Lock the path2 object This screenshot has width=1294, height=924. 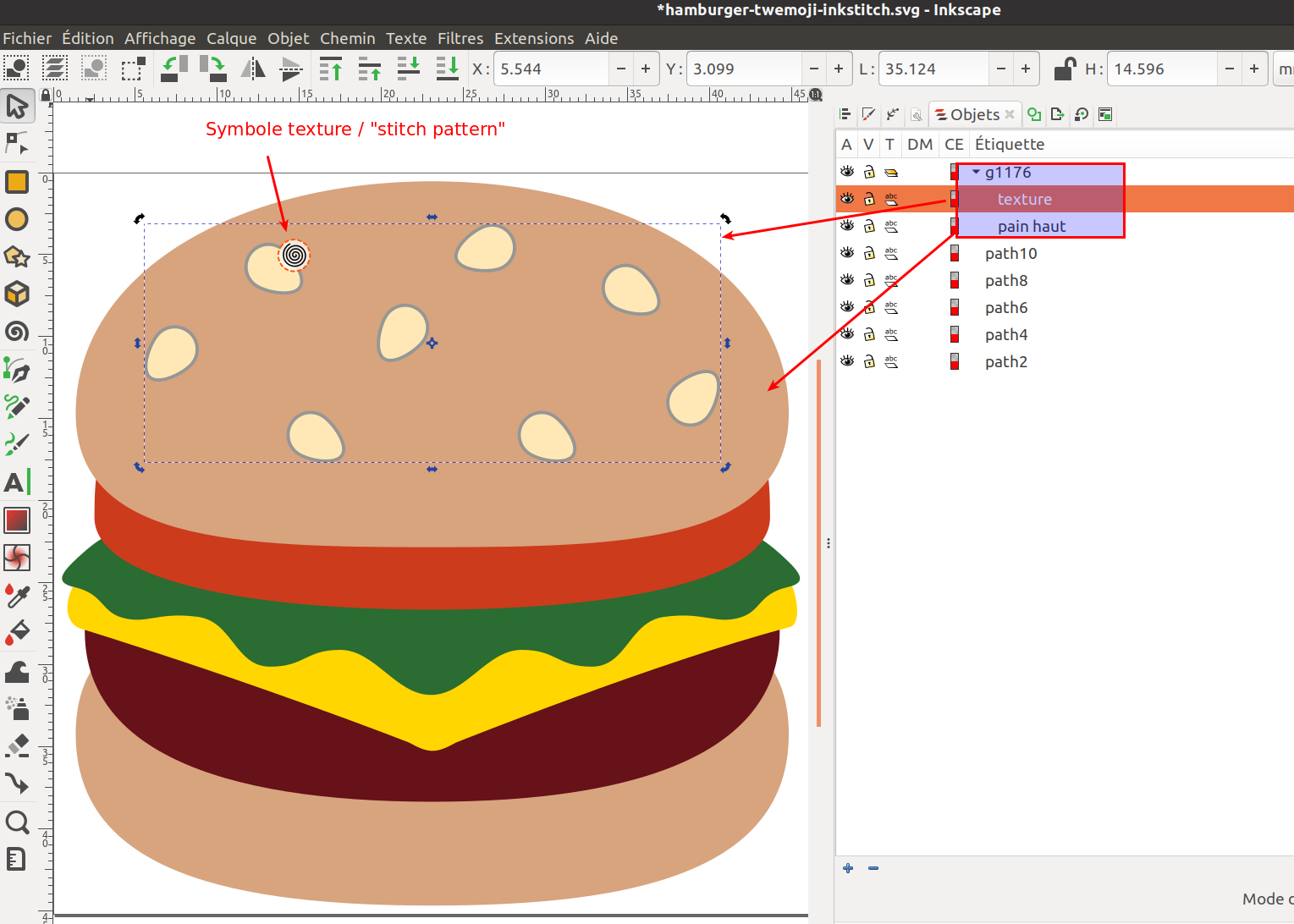coord(869,361)
